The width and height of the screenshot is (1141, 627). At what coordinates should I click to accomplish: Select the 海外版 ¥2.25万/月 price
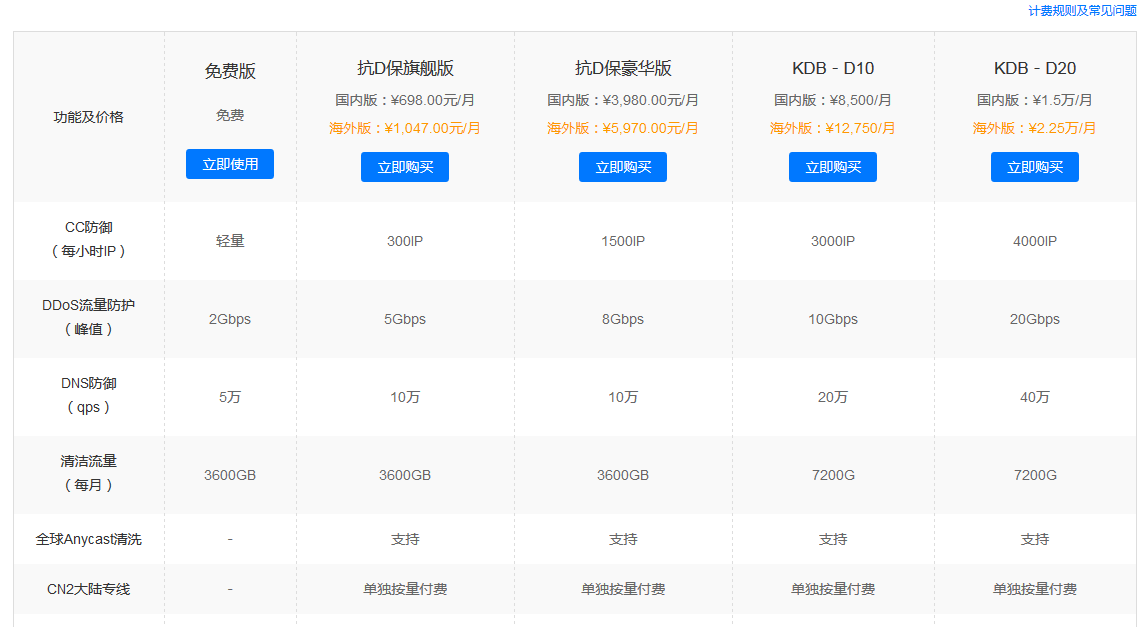pyautogui.click(x=1035, y=128)
